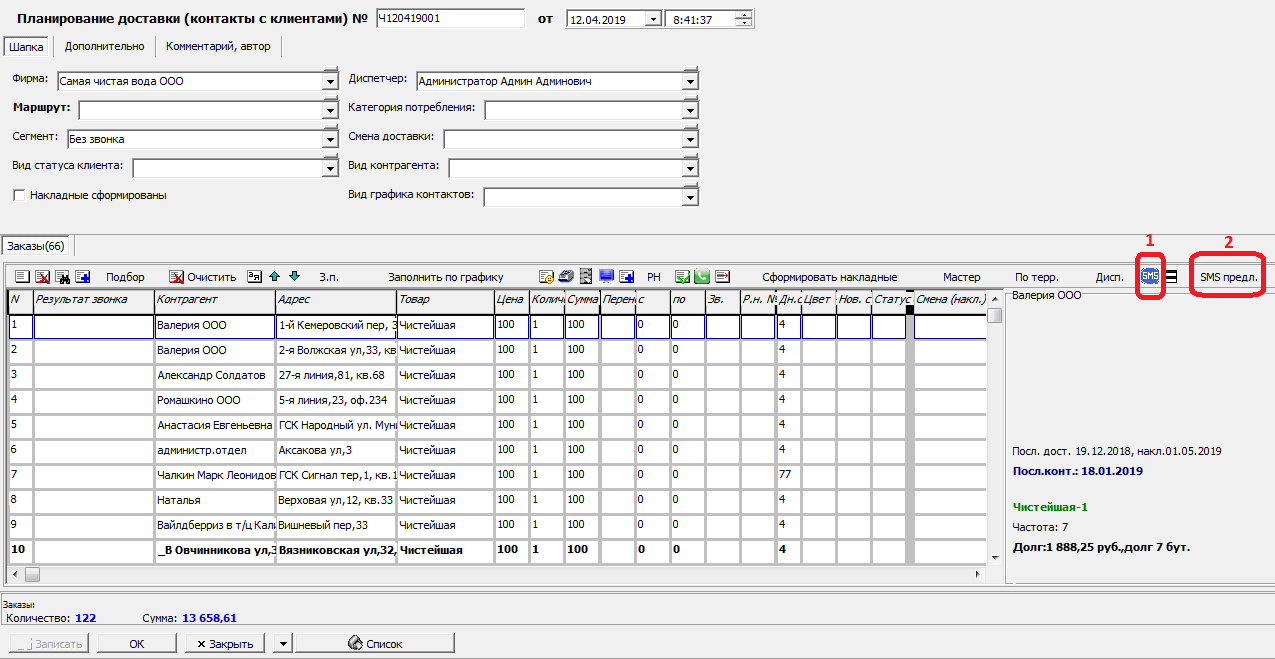Screen dimensions: 1275x659
Task: Click the document number input field
Action: [x=449, y=19]
